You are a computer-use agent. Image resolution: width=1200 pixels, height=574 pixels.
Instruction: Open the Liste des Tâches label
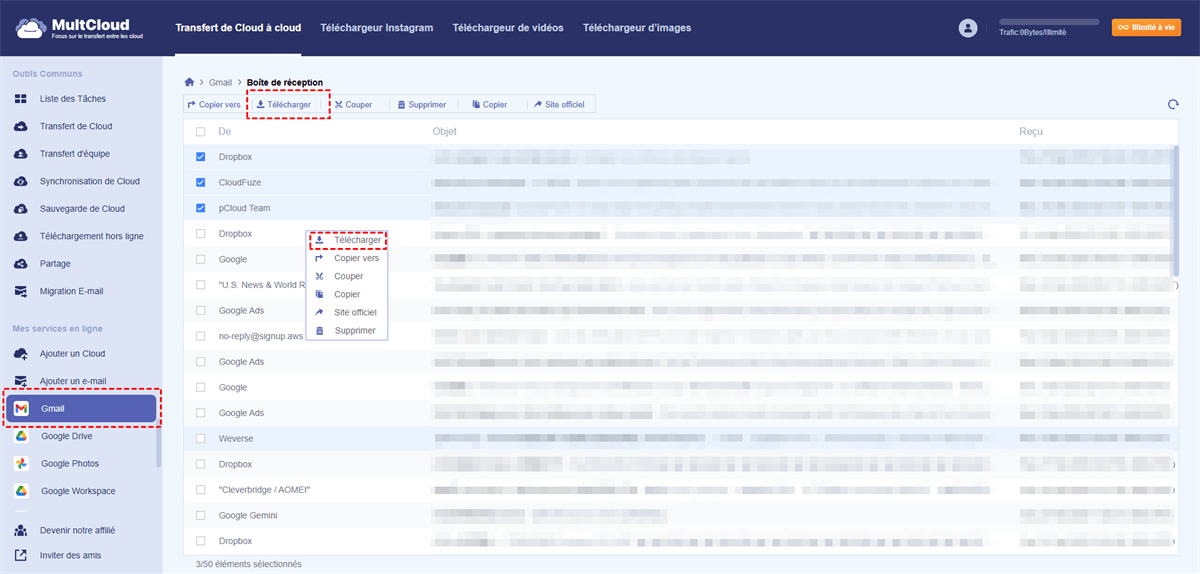tap(73, 99)
